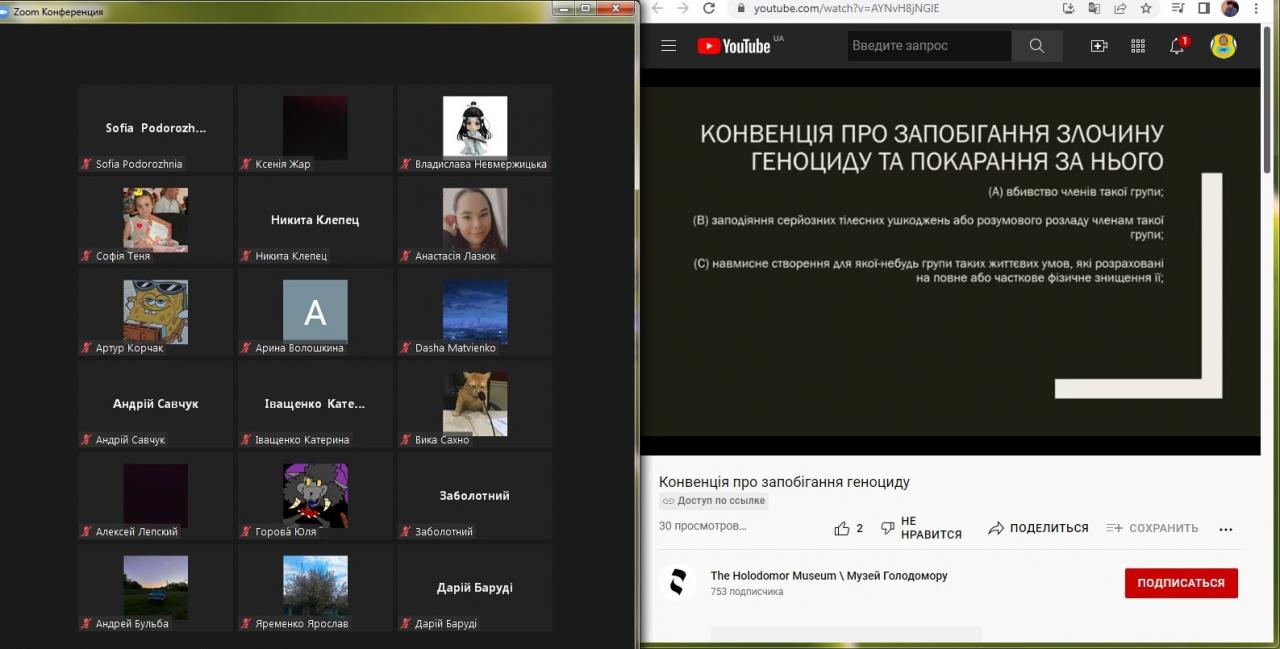Open the YouTube apps grid icon
This screenshot has height=649, width=1280.
(x=1138, y=46)
